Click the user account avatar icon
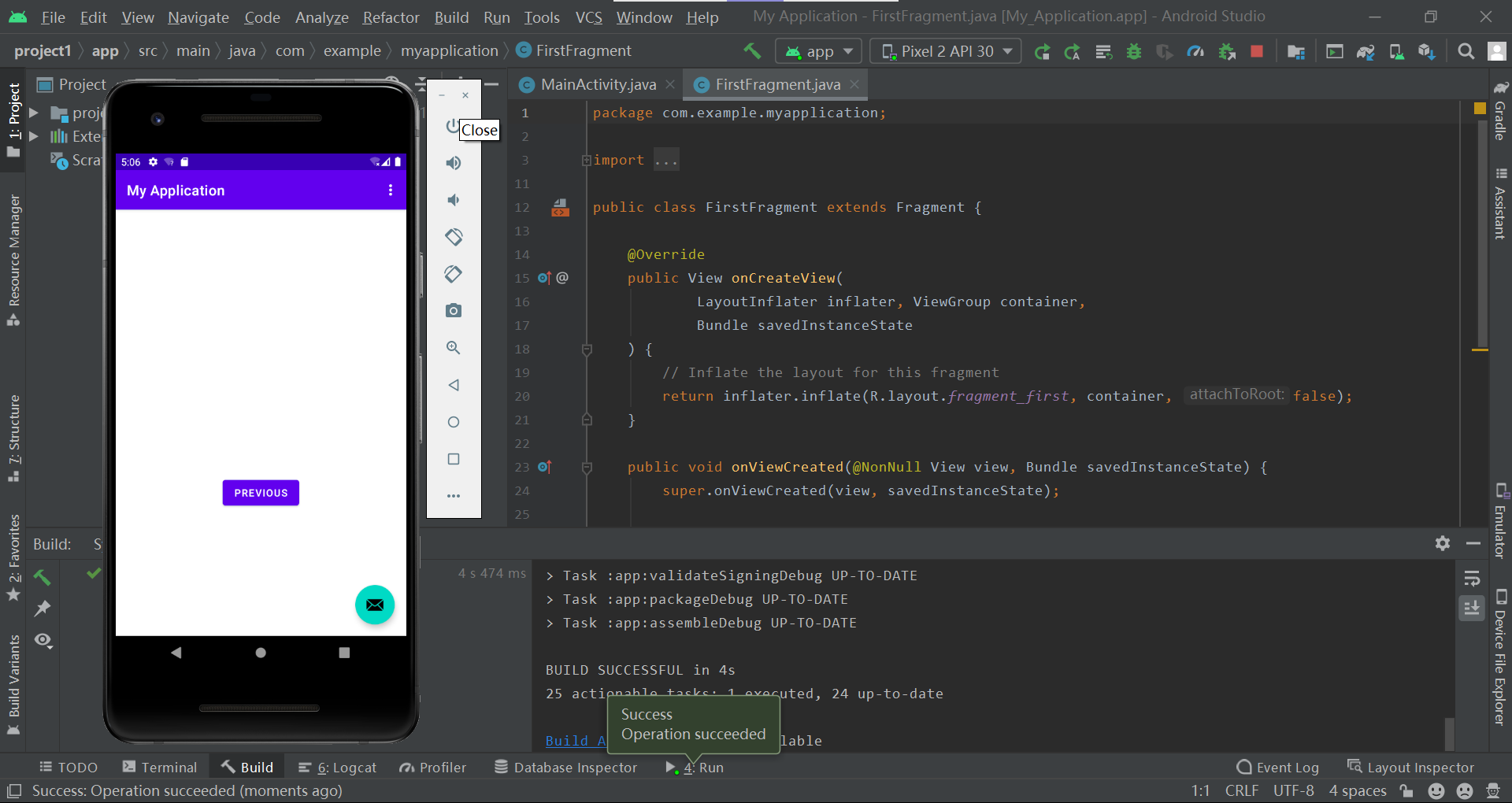Screen dimensions: 1512x803 coord(1496,51)
